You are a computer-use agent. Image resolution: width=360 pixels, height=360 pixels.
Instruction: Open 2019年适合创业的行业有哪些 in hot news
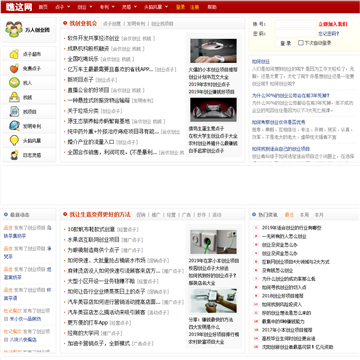click(291, 228)
